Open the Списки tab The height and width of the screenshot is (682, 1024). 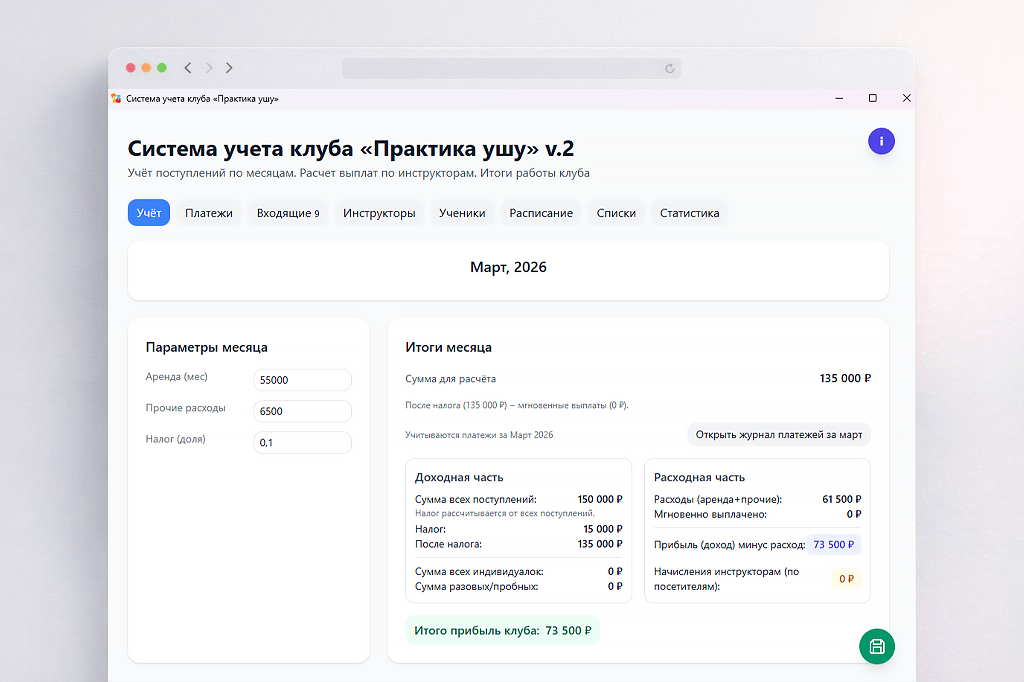pyautogui.click(x=615, y=212)
